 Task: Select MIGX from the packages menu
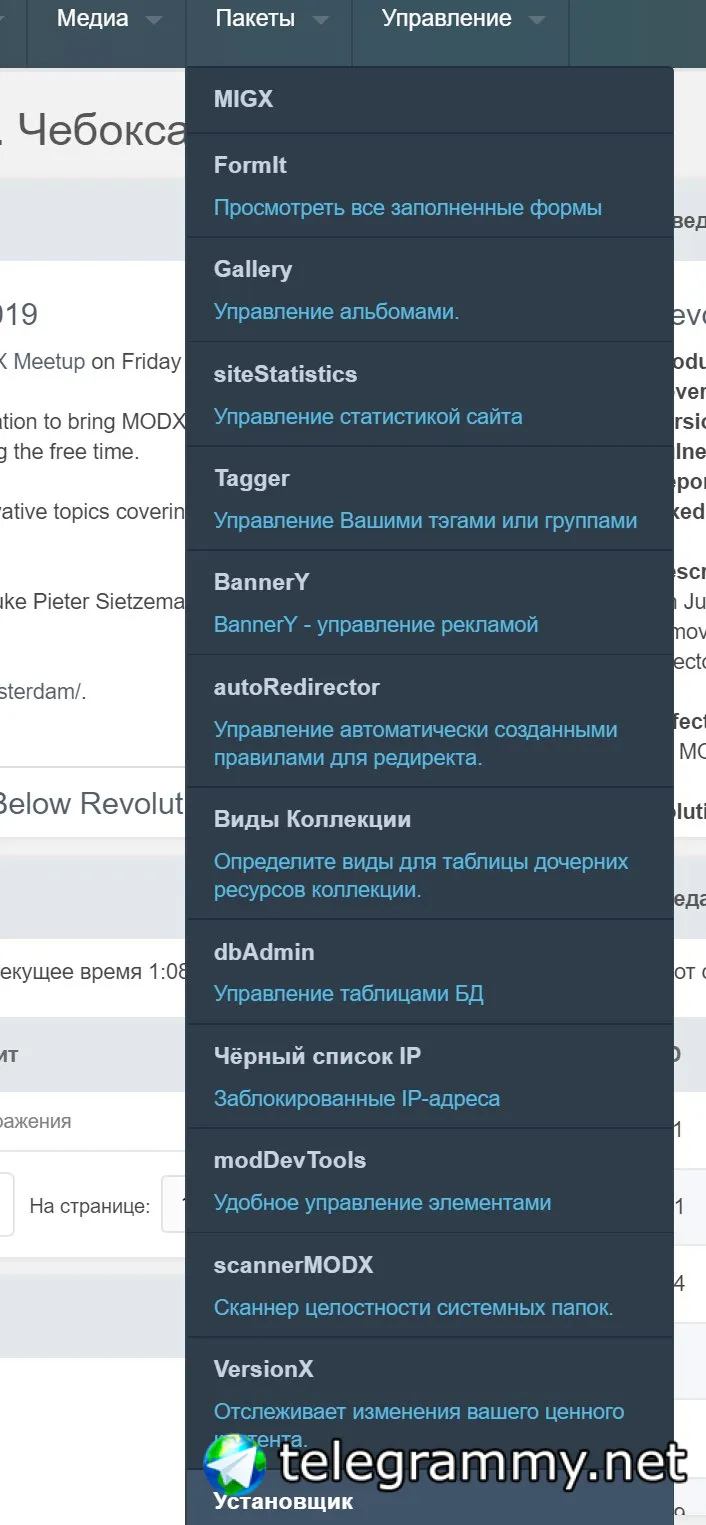(429, 100)
